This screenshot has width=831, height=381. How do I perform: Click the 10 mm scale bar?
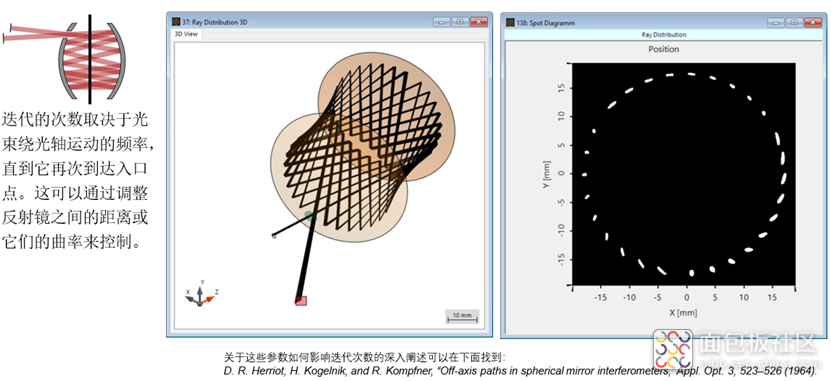pyautogui.click(x=463, y=316)
